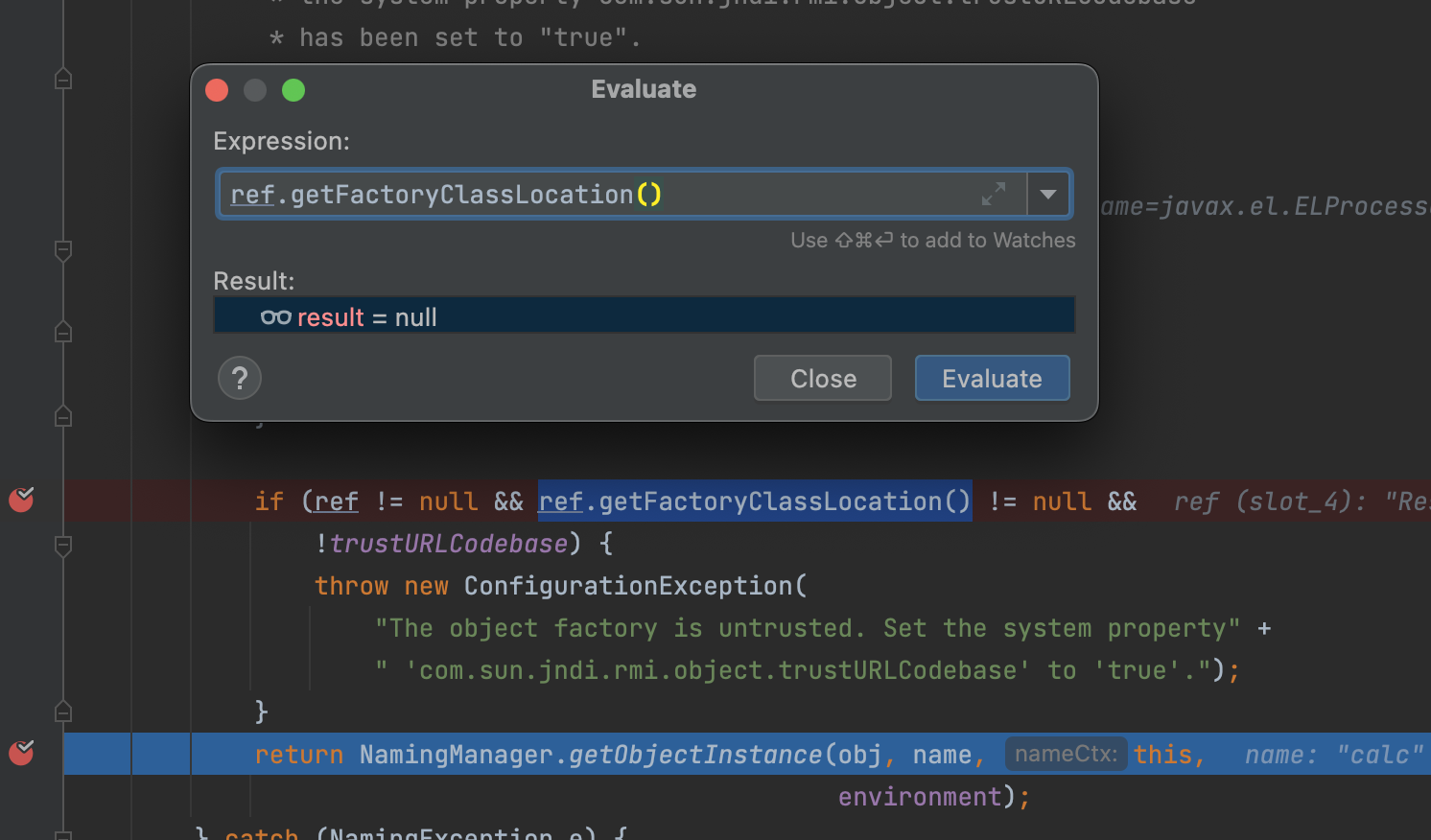
Task: Click fold marker beside the closing brace line
Action: (63, 712)
